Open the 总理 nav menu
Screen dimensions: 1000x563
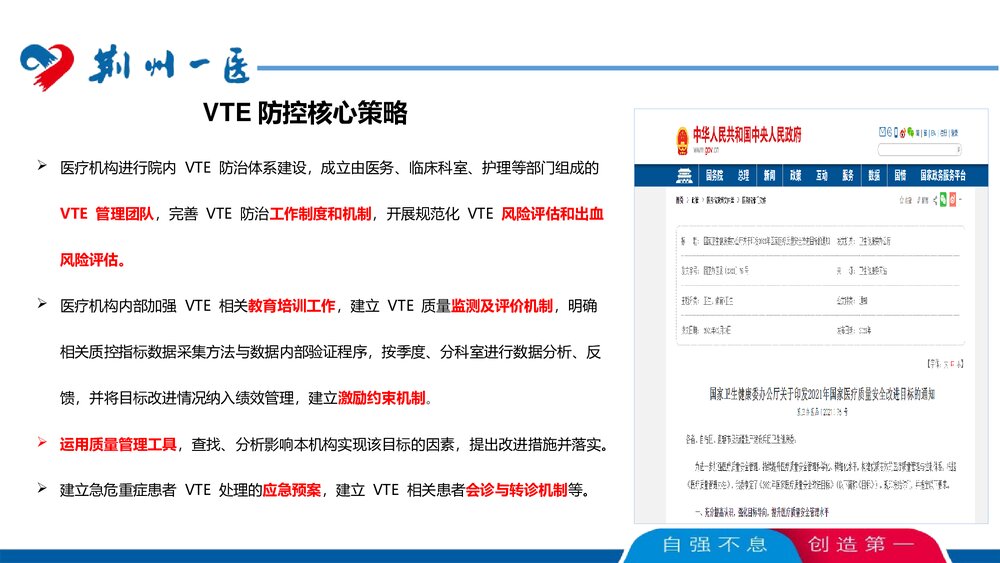pyautogui.click(x=743, y=176)
